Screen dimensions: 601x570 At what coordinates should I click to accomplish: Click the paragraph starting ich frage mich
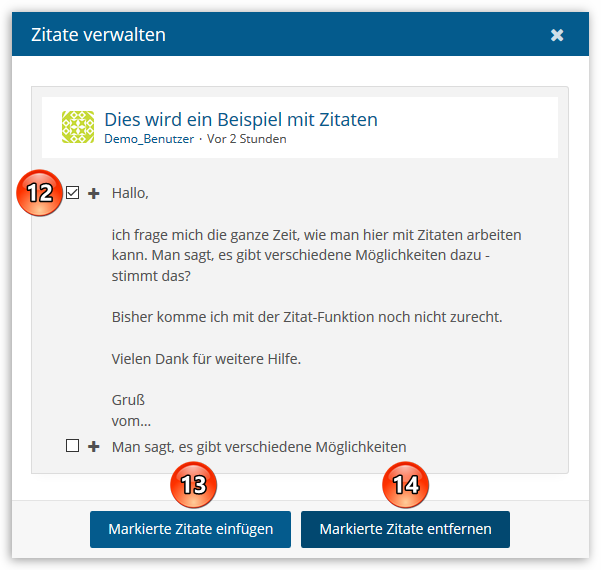click(316, 254)
